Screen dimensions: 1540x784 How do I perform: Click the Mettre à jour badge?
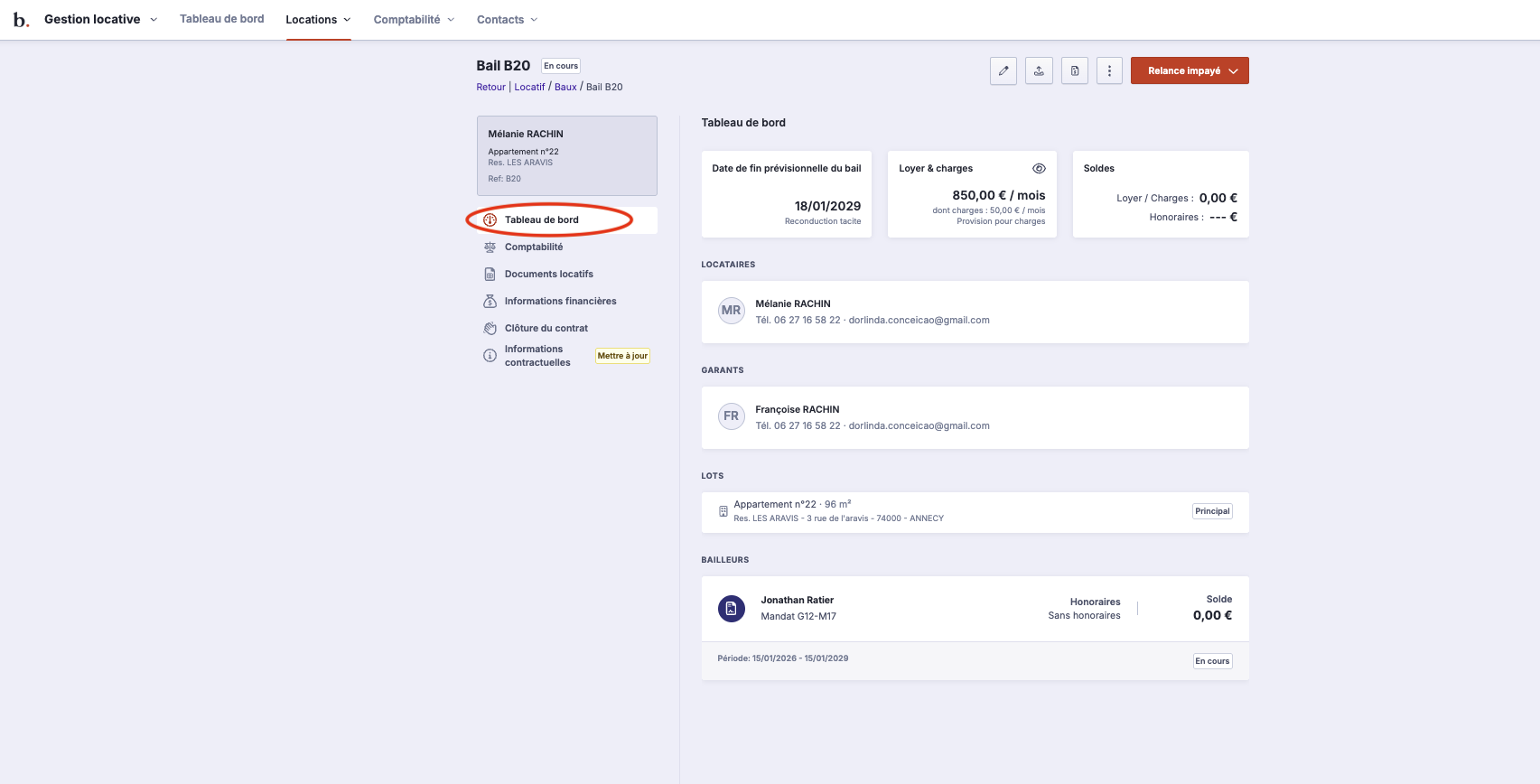click(x=622, y=356)
